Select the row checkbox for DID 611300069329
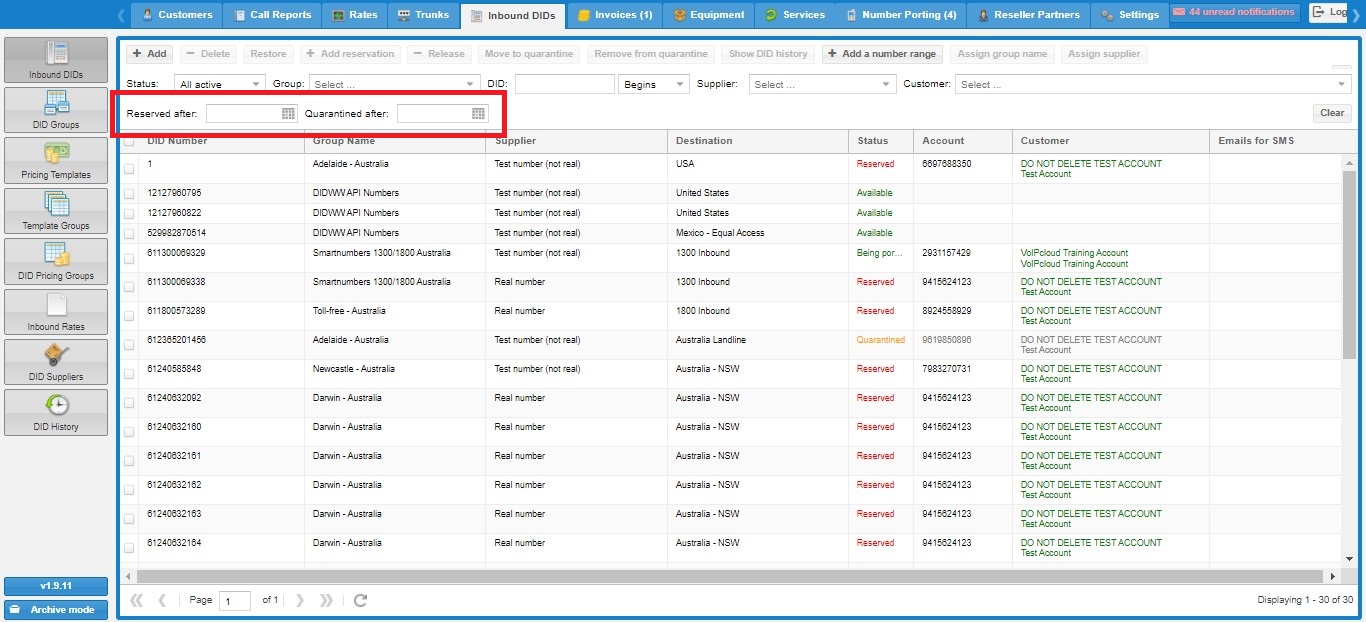Screen dimensions: 1366x622 pos(129,258)
